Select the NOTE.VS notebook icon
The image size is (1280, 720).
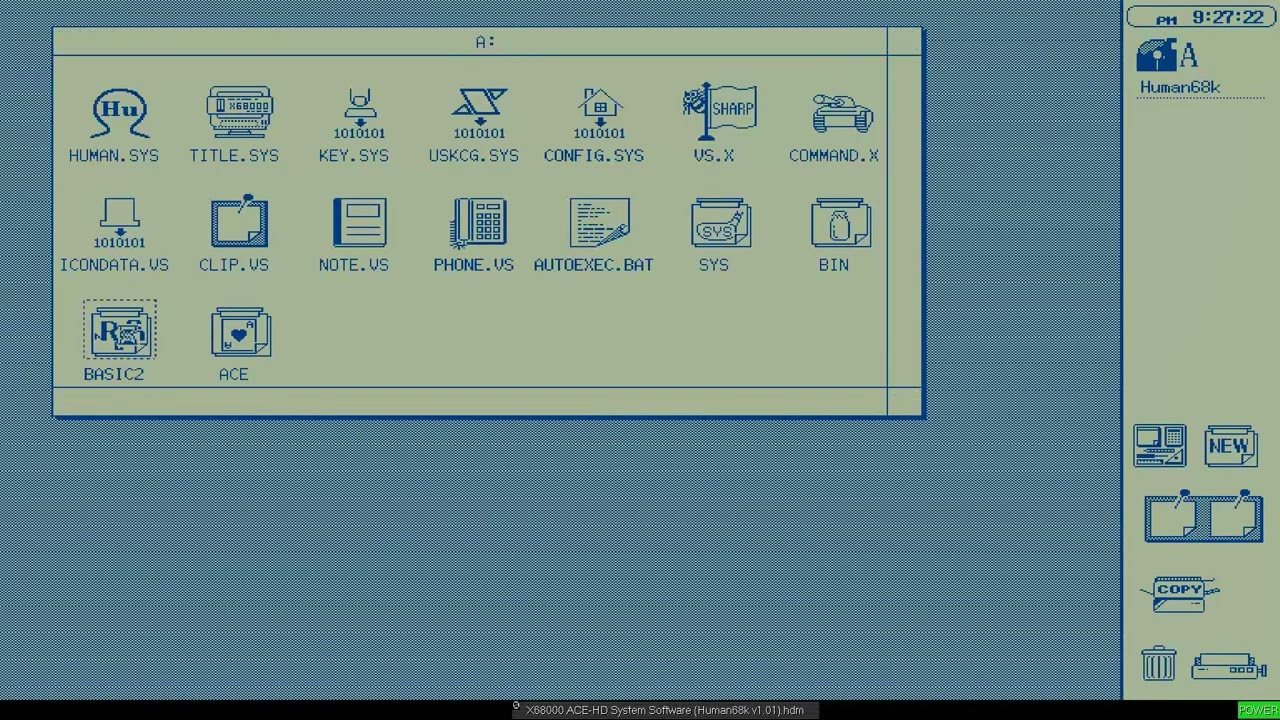point(359,222)
